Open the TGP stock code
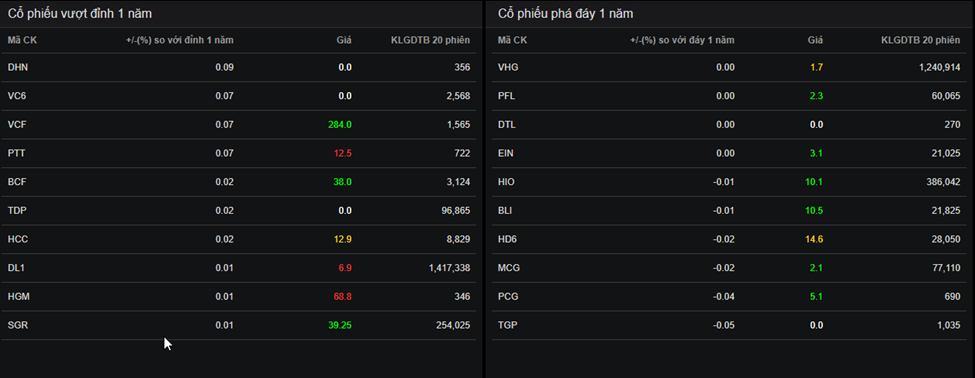 click(507, 325)
